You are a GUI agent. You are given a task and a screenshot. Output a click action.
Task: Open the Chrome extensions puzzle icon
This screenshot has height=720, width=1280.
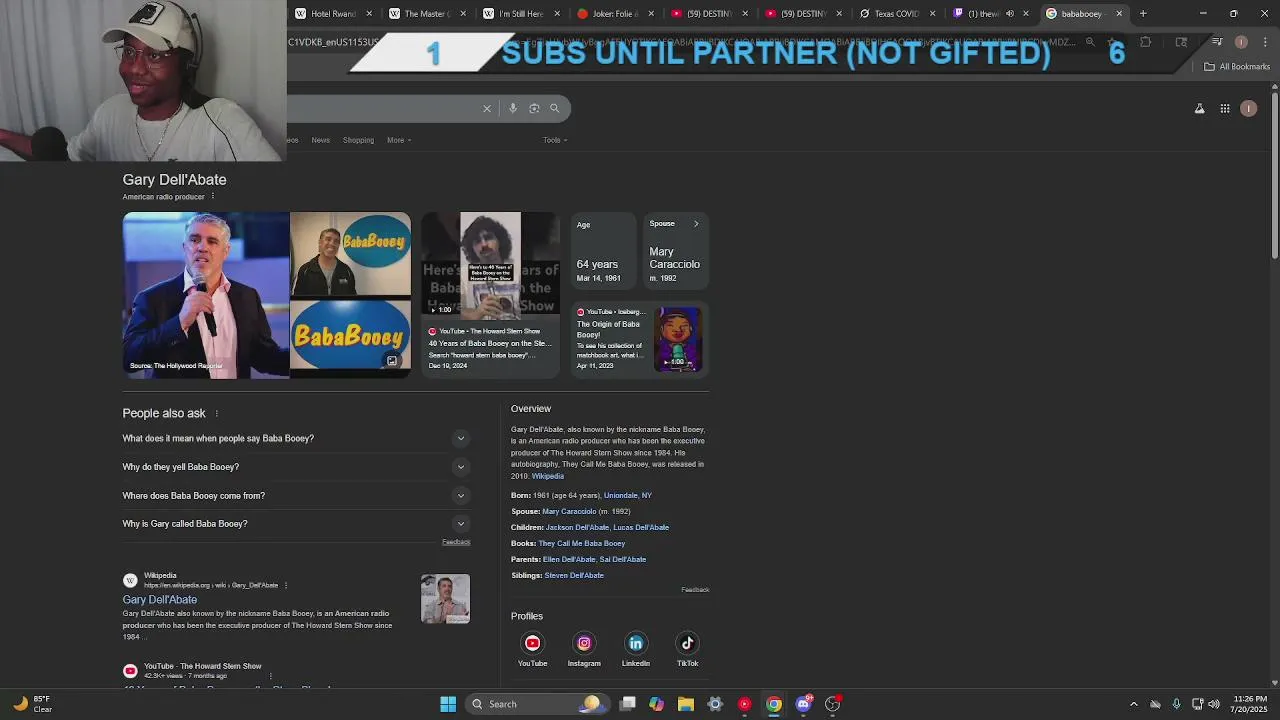click(x=1146, y=42)
